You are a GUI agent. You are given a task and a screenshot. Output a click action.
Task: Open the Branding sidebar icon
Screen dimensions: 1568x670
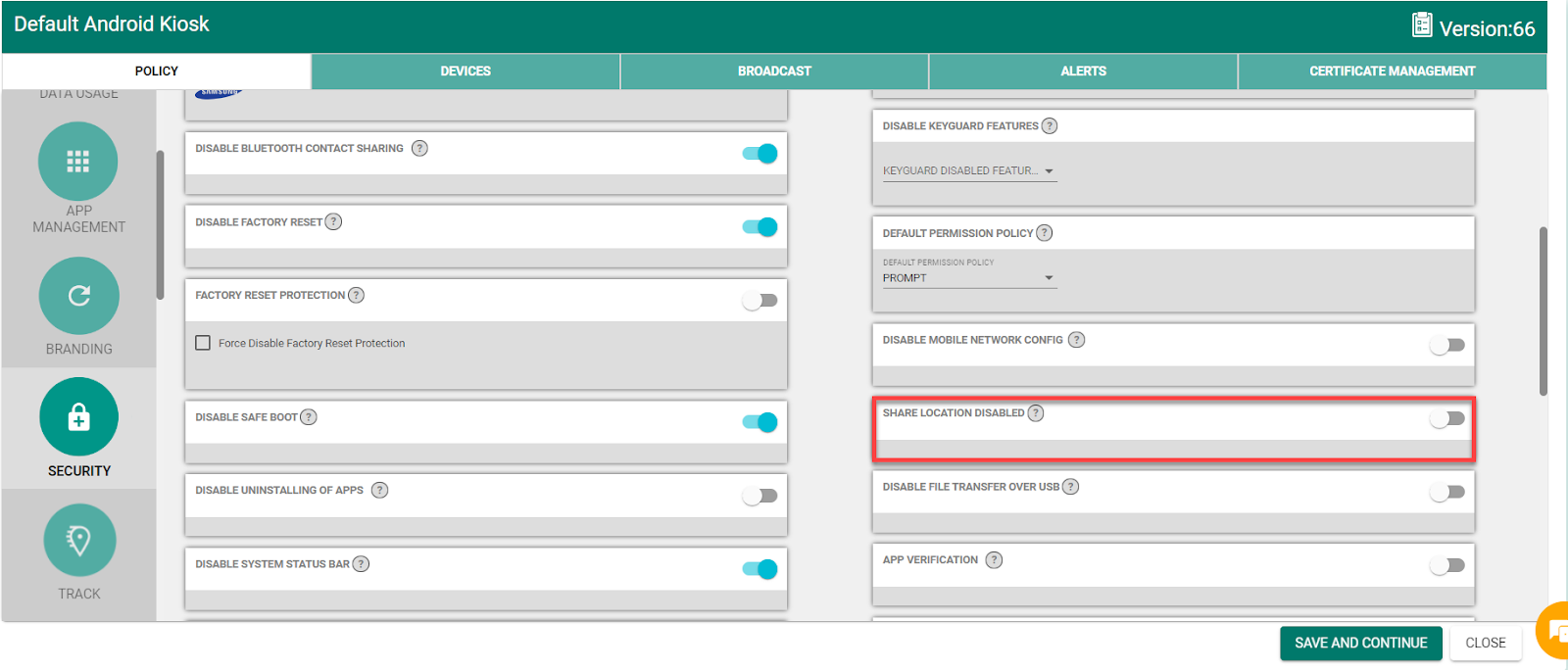(78, 296)
